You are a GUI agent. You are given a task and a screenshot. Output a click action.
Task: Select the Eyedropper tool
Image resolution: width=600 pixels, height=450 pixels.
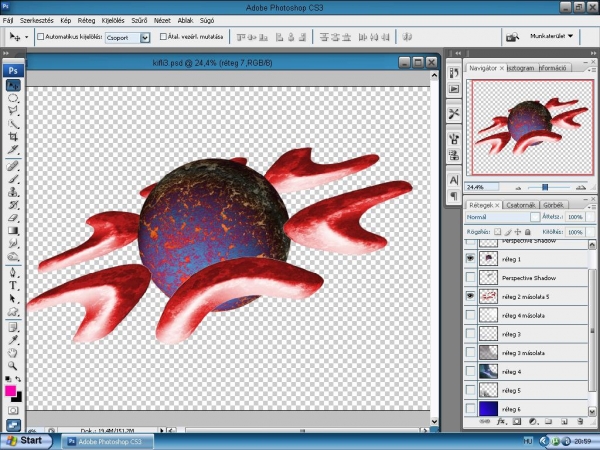click(13, 340)
